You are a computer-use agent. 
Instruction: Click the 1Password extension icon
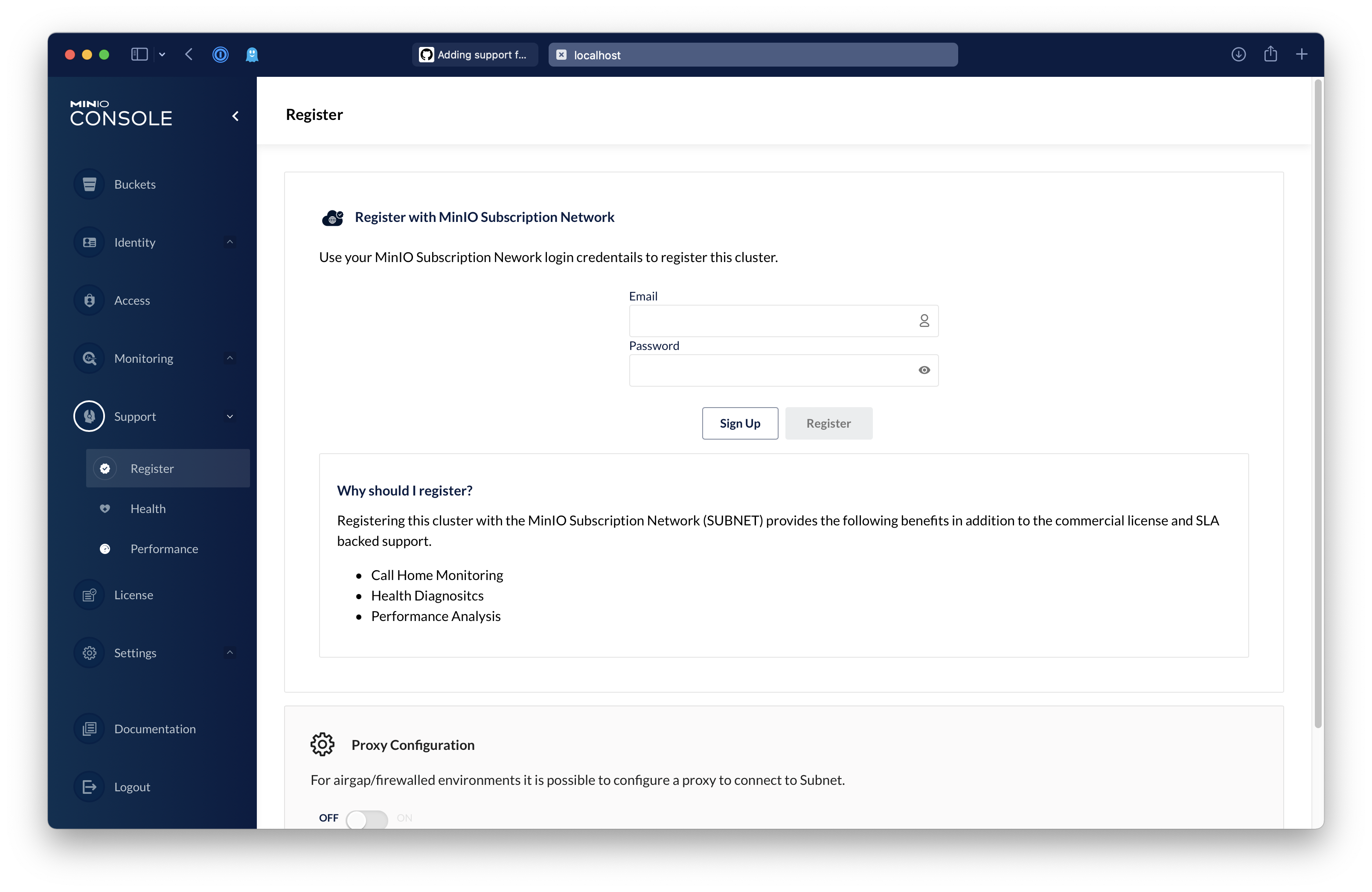point(220,55)
